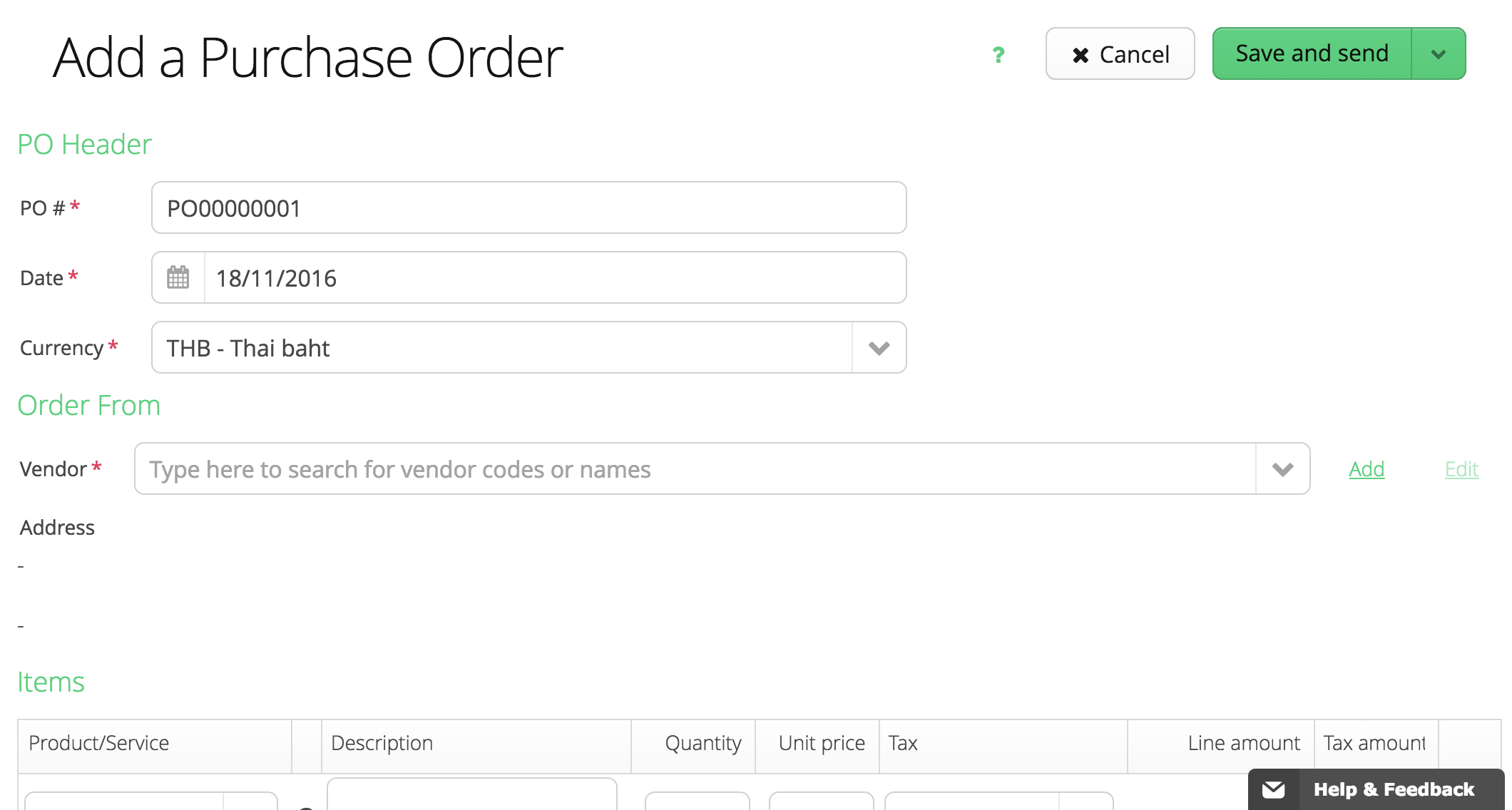Click the Help & Feedback envelope icon
The width and height of the screenshot is (1512, 810).
coord(1273,789)
